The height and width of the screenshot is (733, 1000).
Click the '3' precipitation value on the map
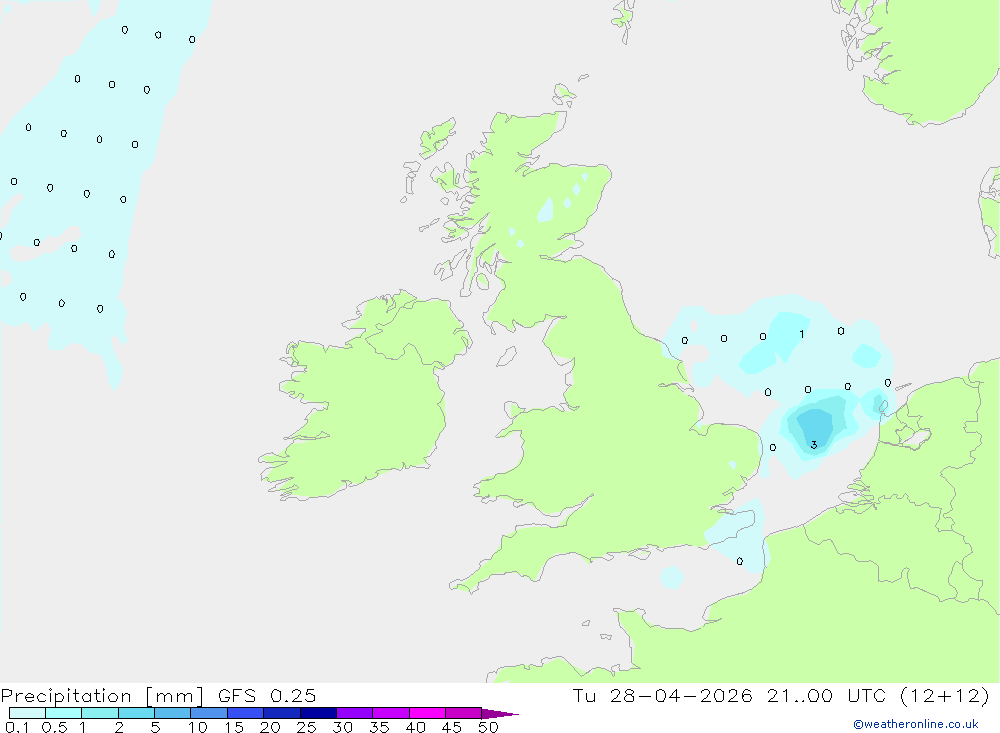click(814, 445)
